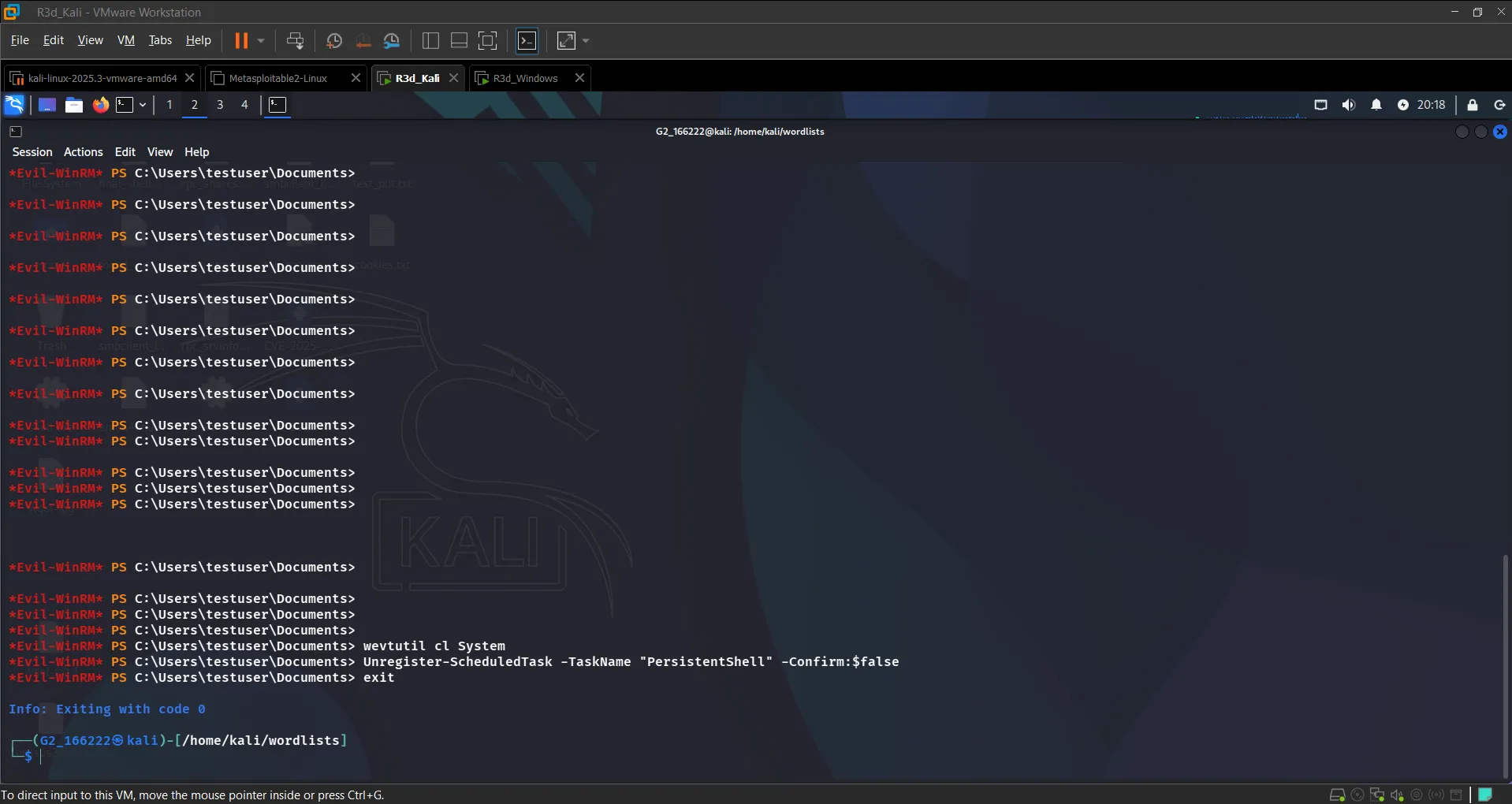Screen dimensions: 1512x804
Task: Launch Firefox from the Kali panel
Action: tap(100, 105)
